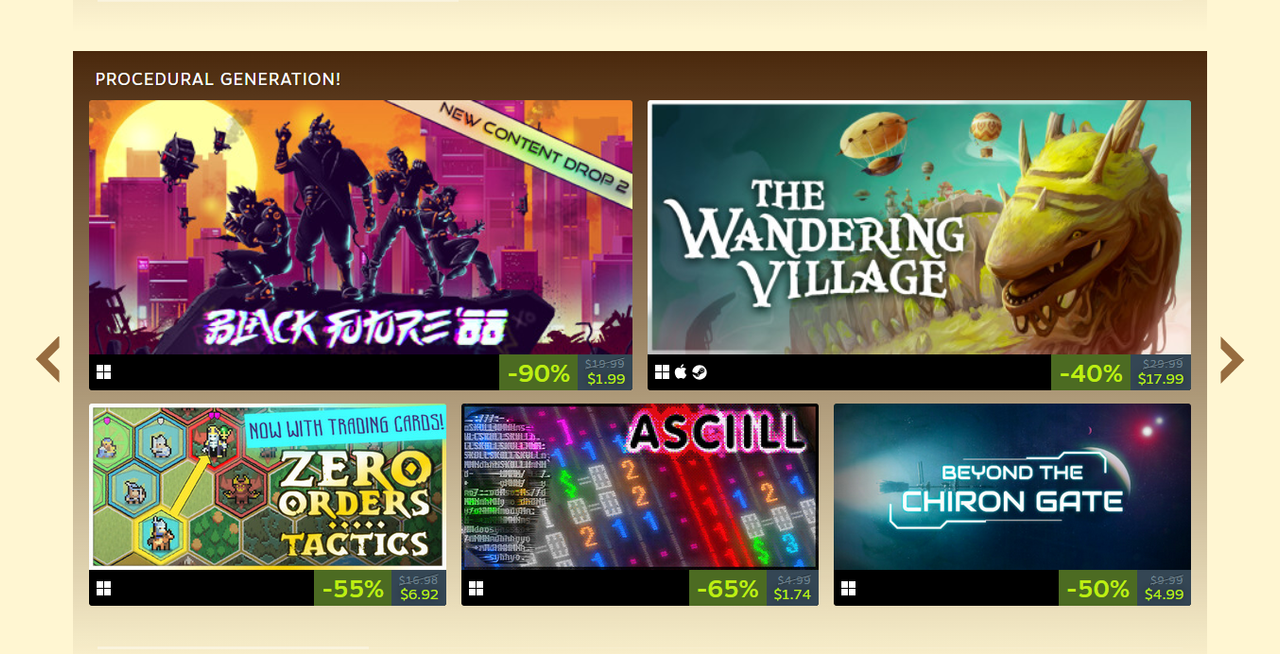Click Windows icon under Black Future '88
Image resolution: width=1280 pixels, height=654 pixels.
pyautogui.click(x=104, y=372)
